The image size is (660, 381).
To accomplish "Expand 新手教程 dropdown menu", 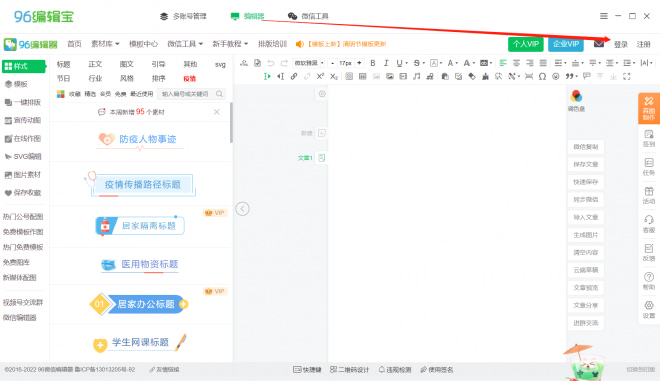I will coord(230,44).
